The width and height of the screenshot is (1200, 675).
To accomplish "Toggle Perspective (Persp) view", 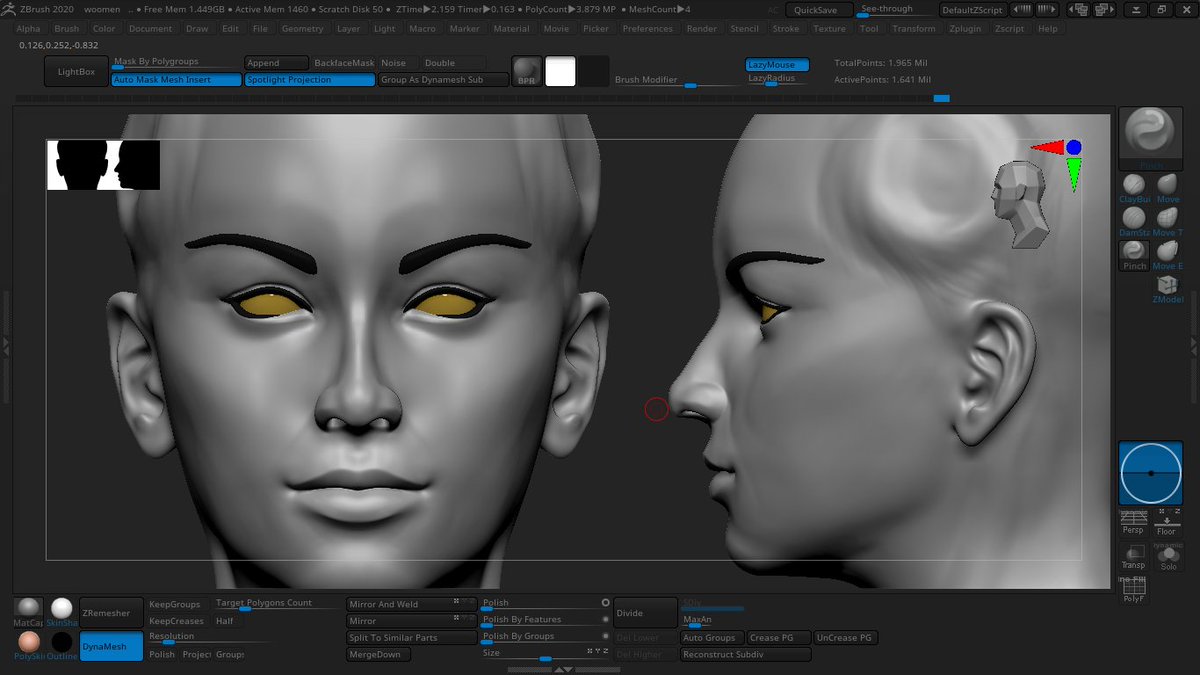I will pos(1133,522).
